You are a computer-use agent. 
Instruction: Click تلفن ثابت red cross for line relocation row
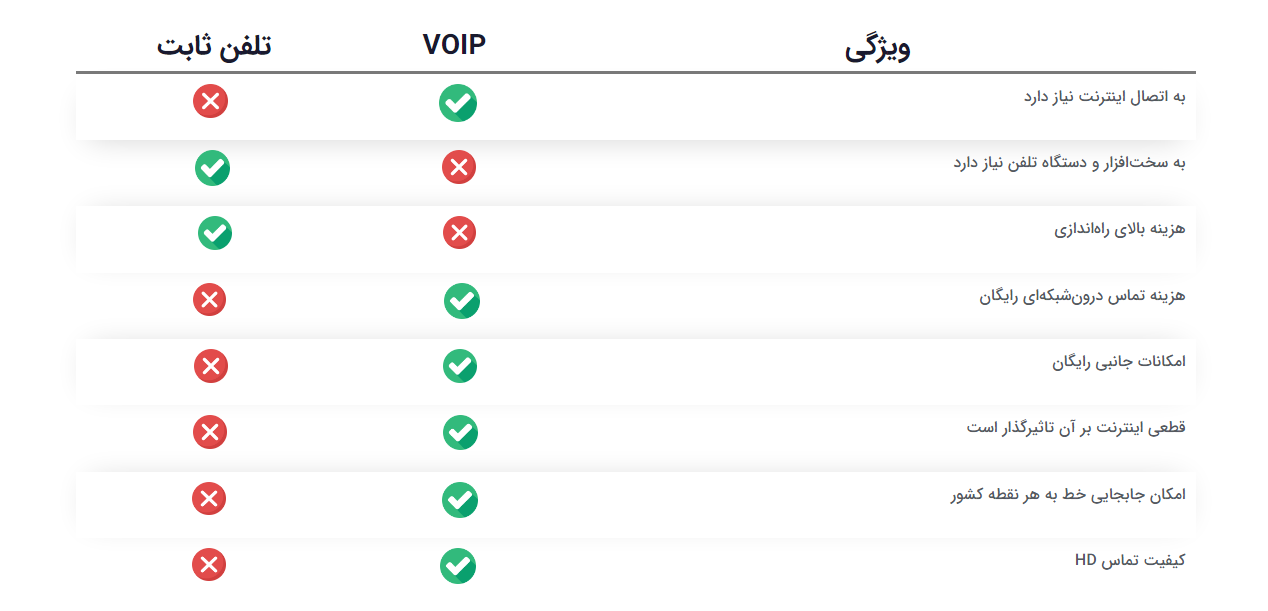coord(209,498)
